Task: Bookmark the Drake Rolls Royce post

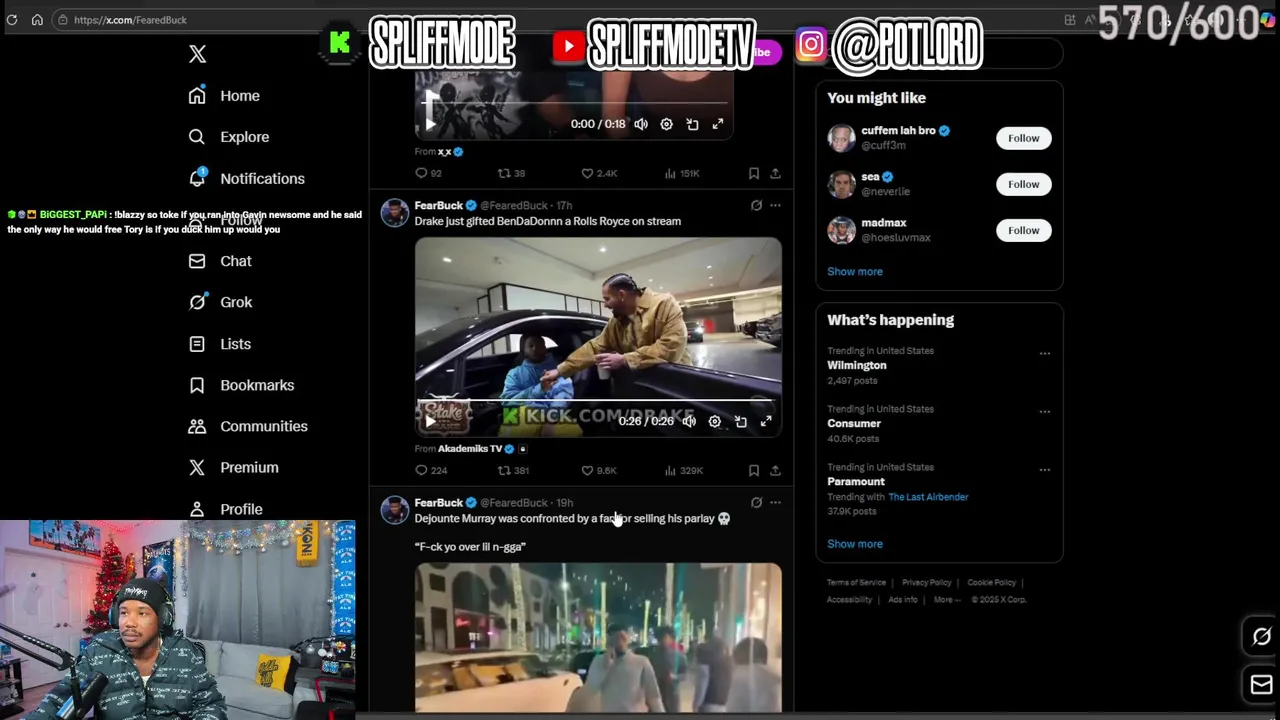Action: pos(753,470)
